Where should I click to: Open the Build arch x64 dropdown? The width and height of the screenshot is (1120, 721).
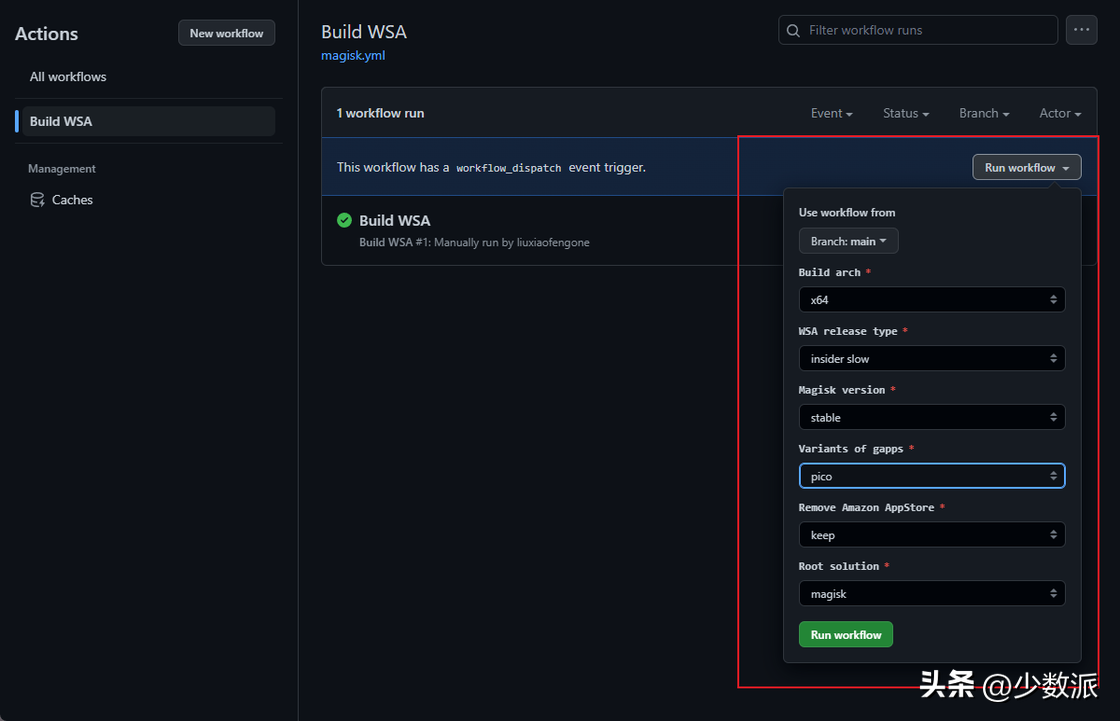(x=931, y=300)
